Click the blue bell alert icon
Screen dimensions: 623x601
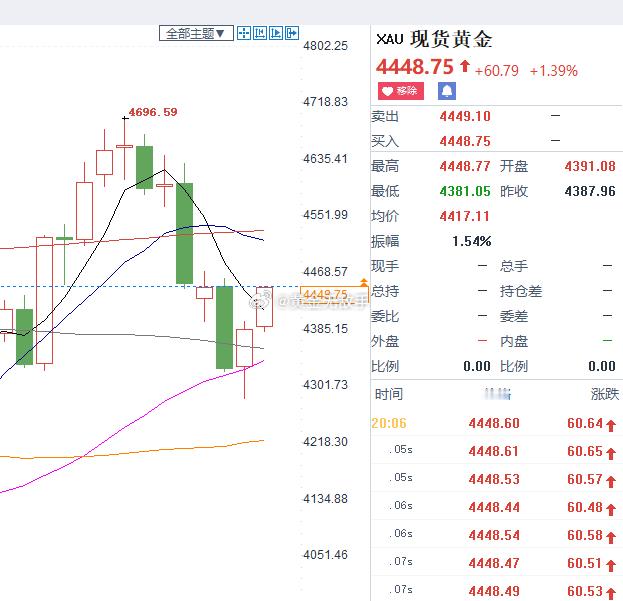click(447, 91)
